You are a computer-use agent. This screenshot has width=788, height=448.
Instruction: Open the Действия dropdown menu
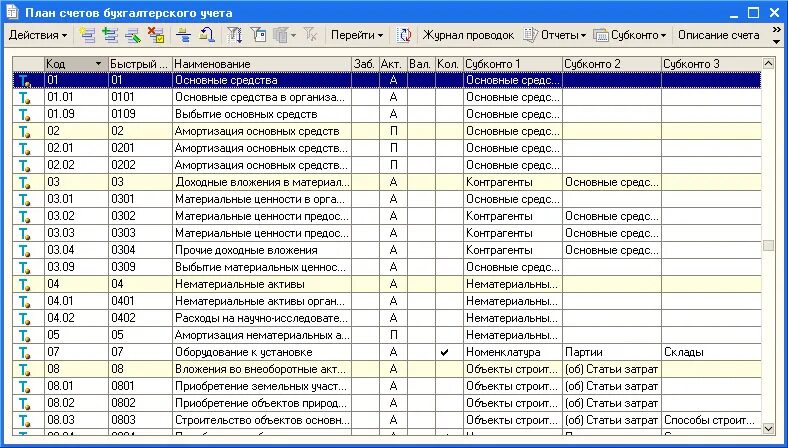pyautogui.click(x=38, y=35)
